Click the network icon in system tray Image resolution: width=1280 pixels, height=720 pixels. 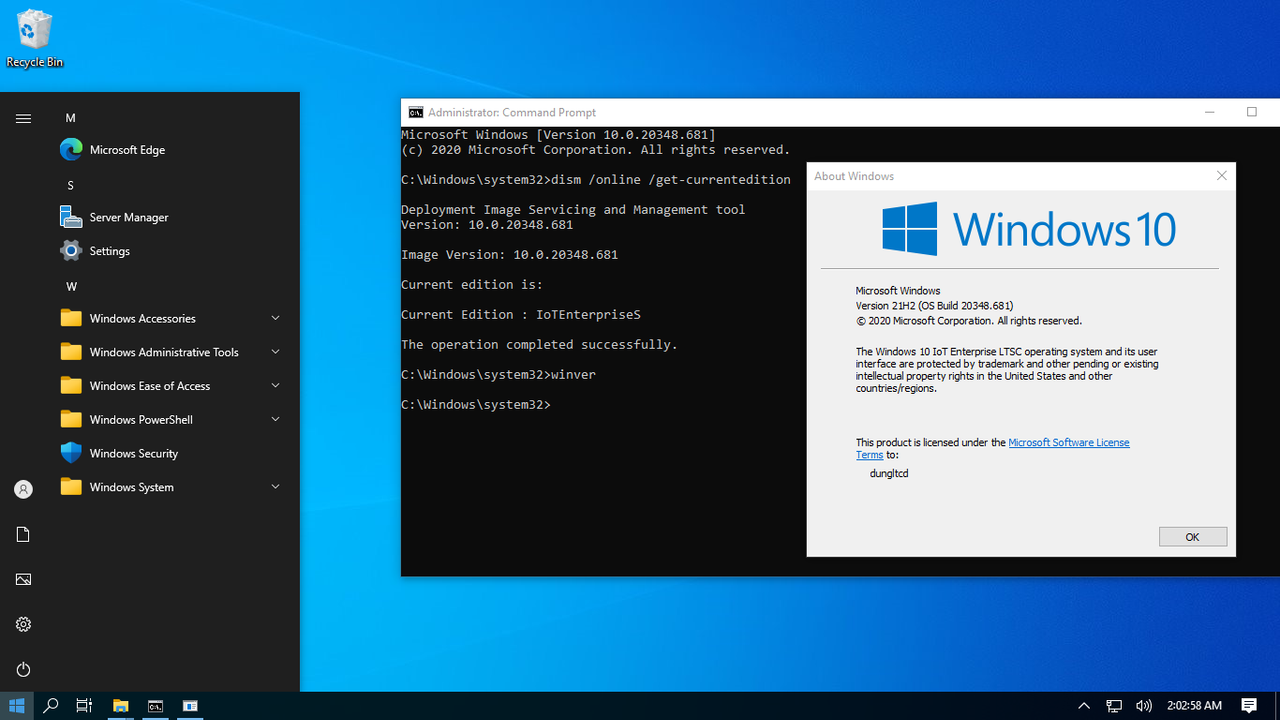[1114, 706]
